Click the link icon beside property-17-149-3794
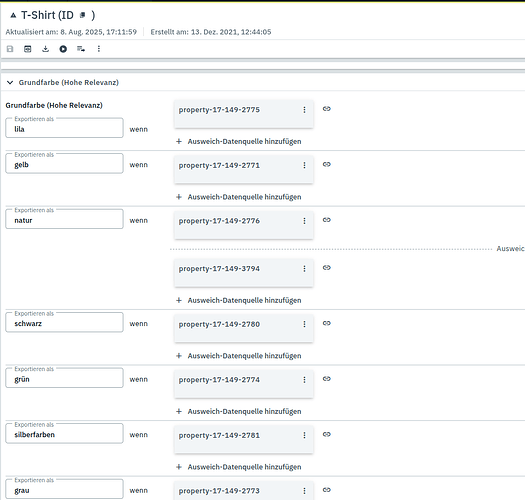This screenshot has width=525, height=500. (326, 268)
